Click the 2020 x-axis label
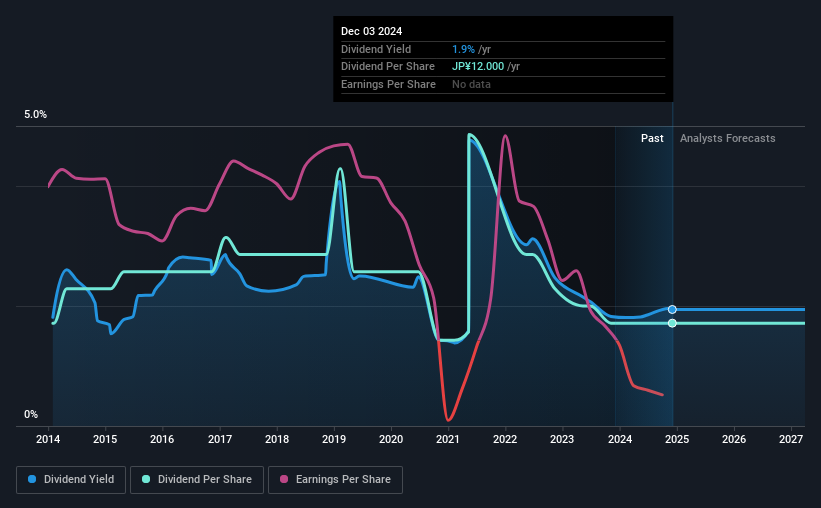This screenshot has height=508, width=821. 391,439
